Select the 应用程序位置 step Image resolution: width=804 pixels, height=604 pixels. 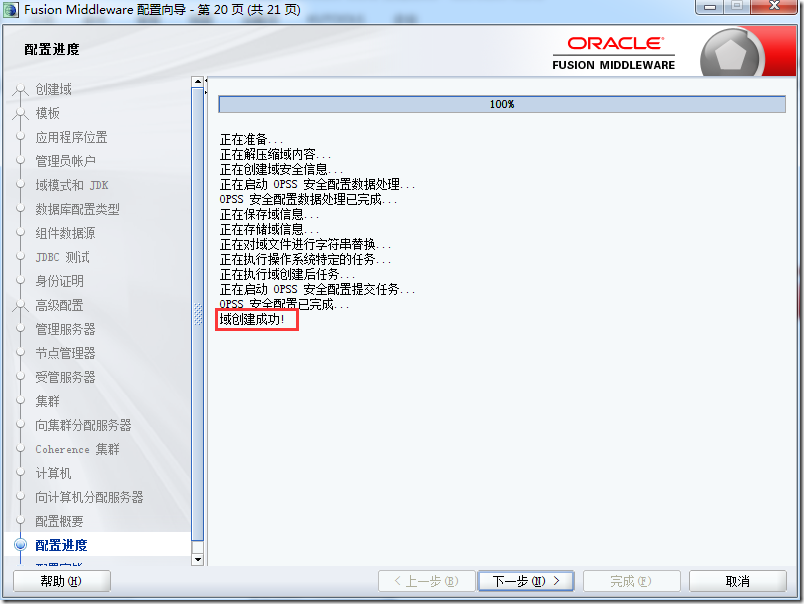71,137
